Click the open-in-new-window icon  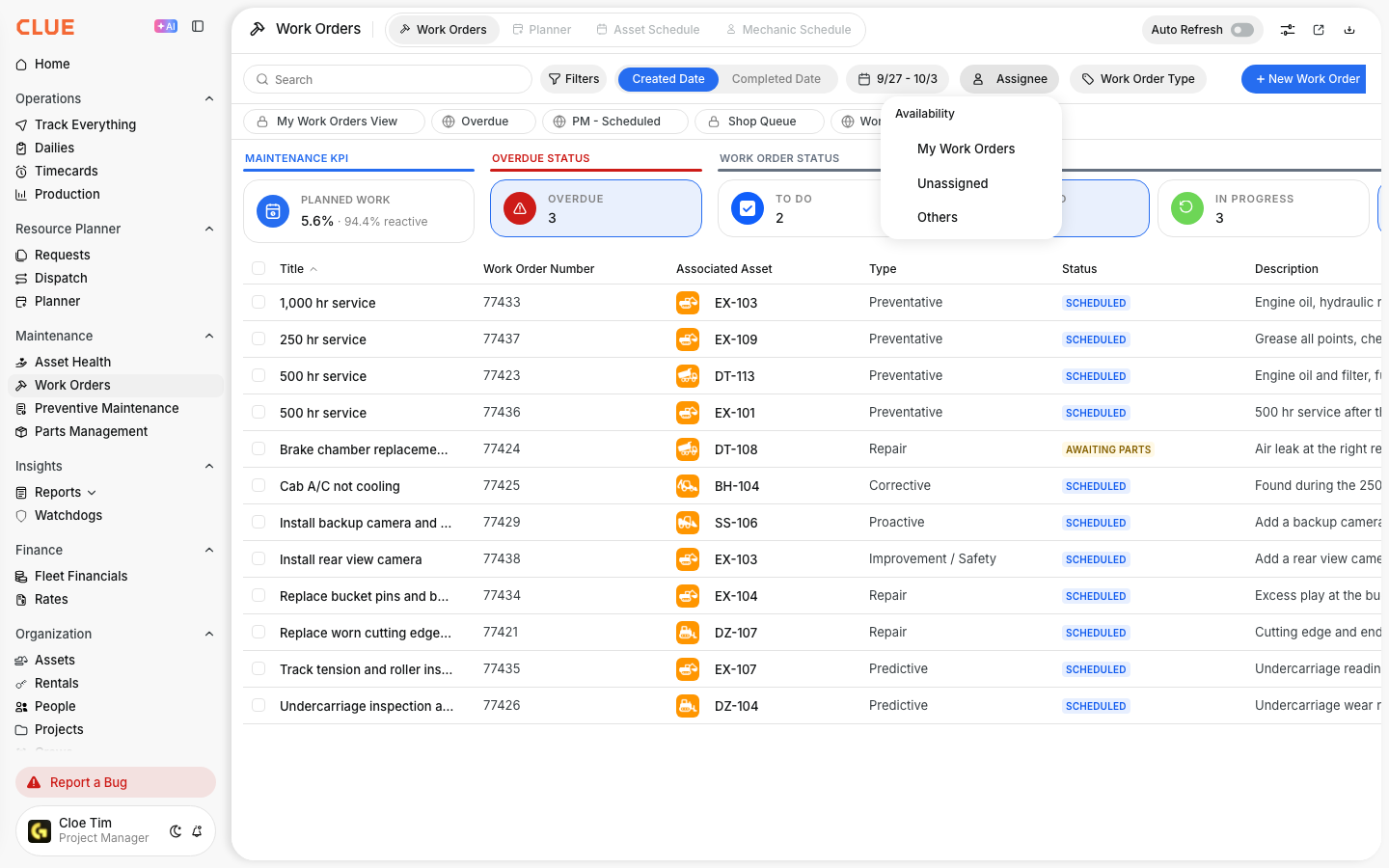[1319, 30]
